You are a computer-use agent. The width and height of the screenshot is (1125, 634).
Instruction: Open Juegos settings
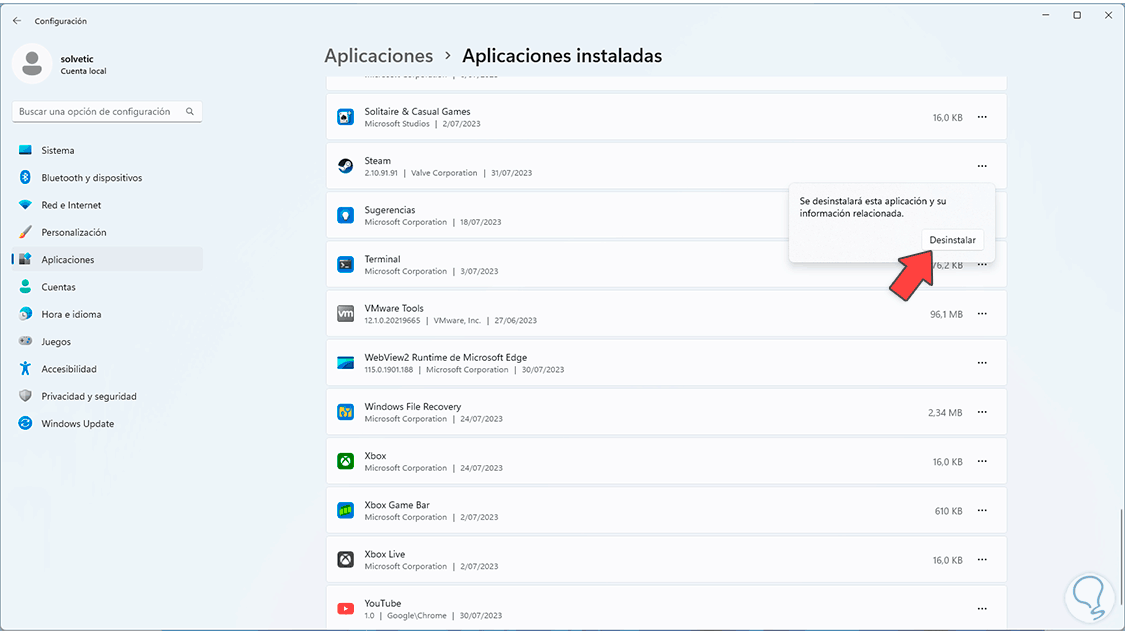107,341
